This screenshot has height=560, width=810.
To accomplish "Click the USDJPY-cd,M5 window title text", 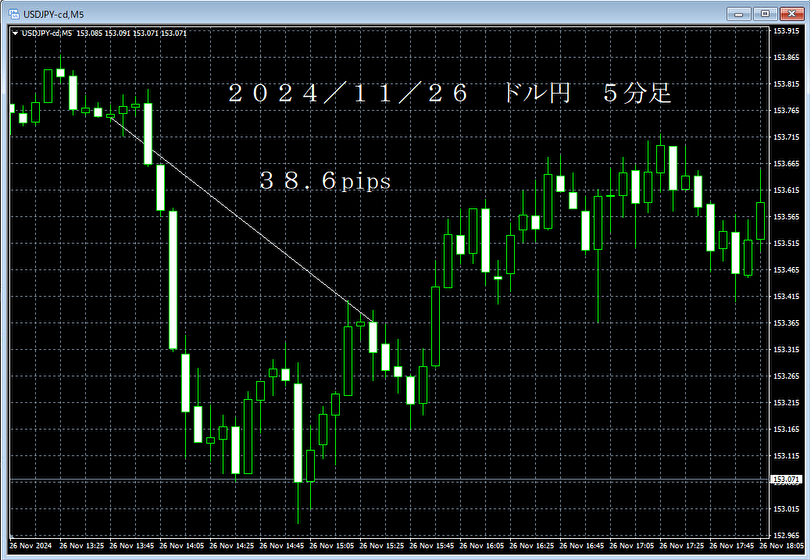I will [53, 14].
